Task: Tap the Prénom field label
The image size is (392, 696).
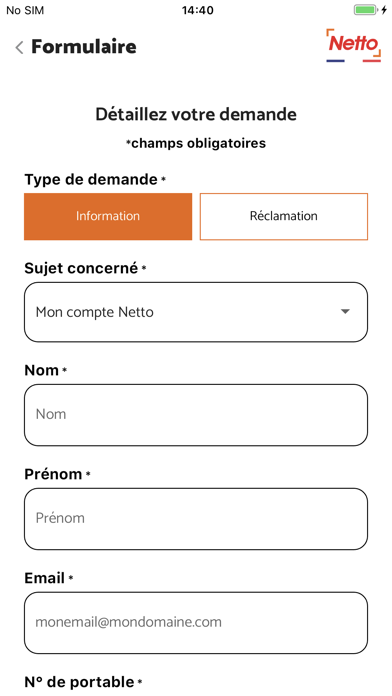Action: coord(53,474)
